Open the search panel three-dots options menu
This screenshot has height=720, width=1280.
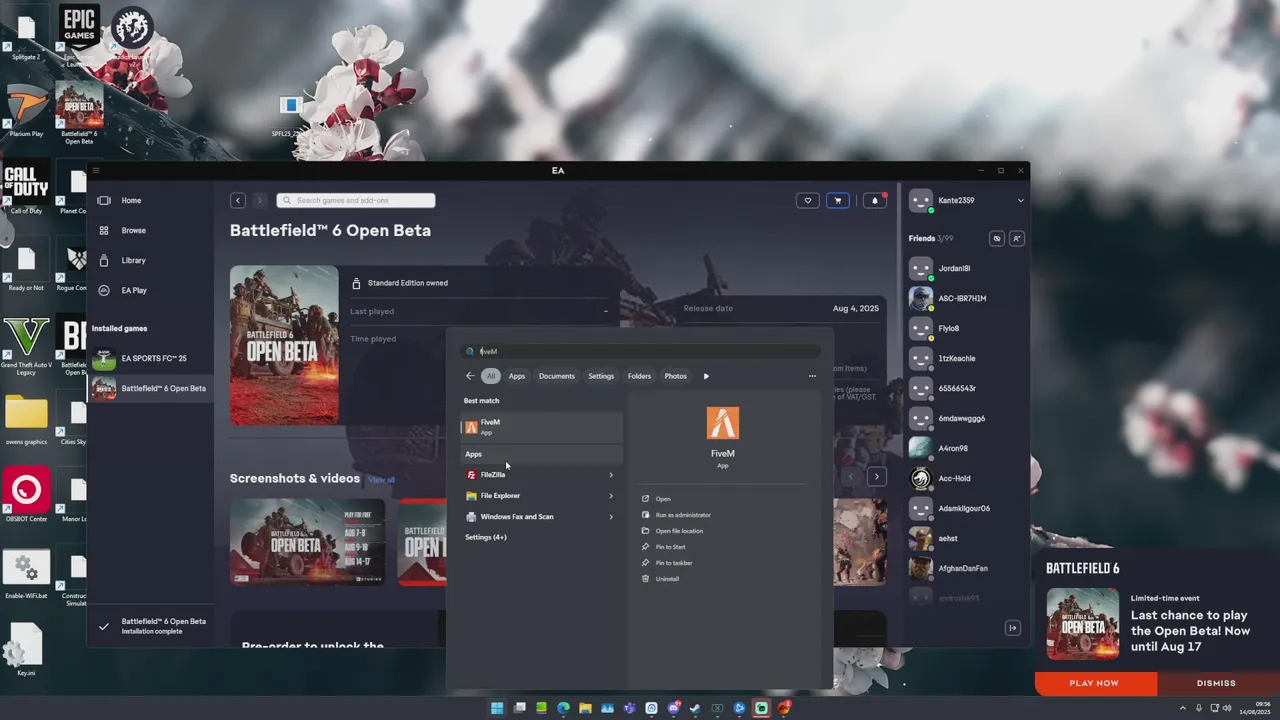pyautogui.click(x=812, y=376)
